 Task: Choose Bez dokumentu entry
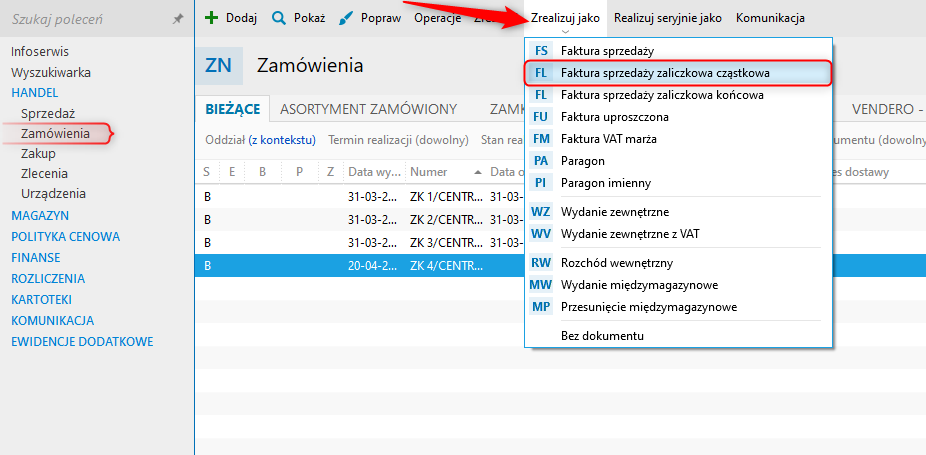[678, 336]
